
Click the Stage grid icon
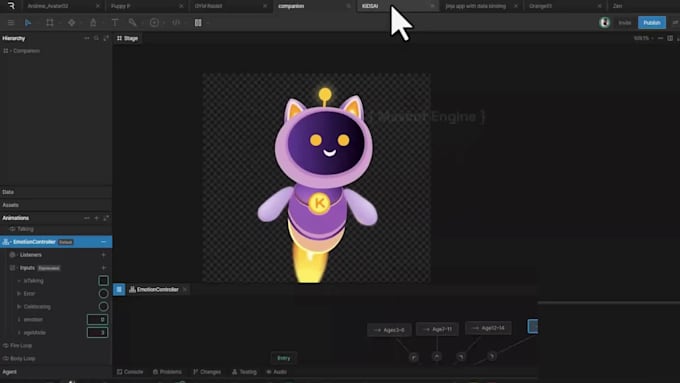click(119, 38)
